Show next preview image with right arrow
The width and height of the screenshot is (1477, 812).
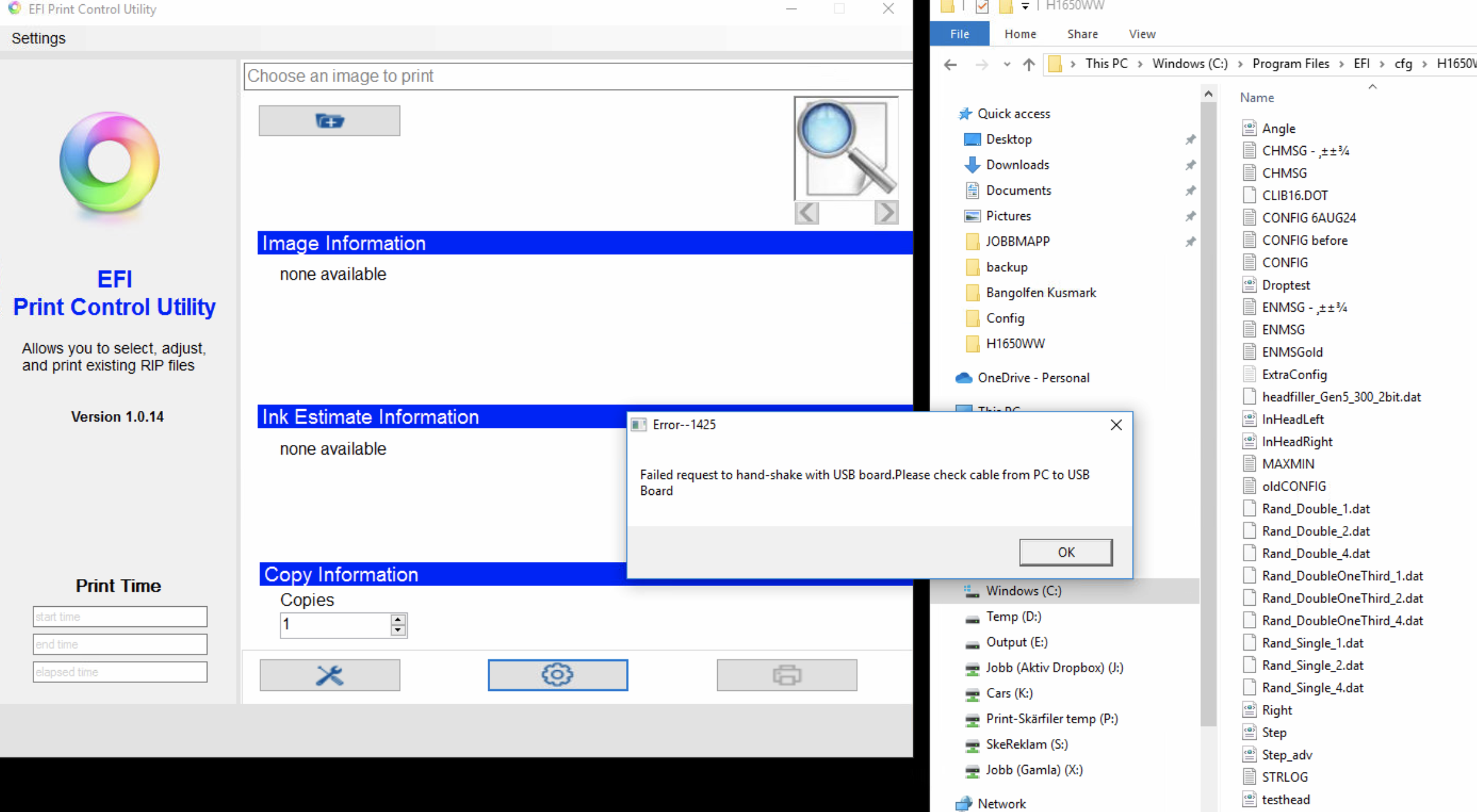click(886, 212)
